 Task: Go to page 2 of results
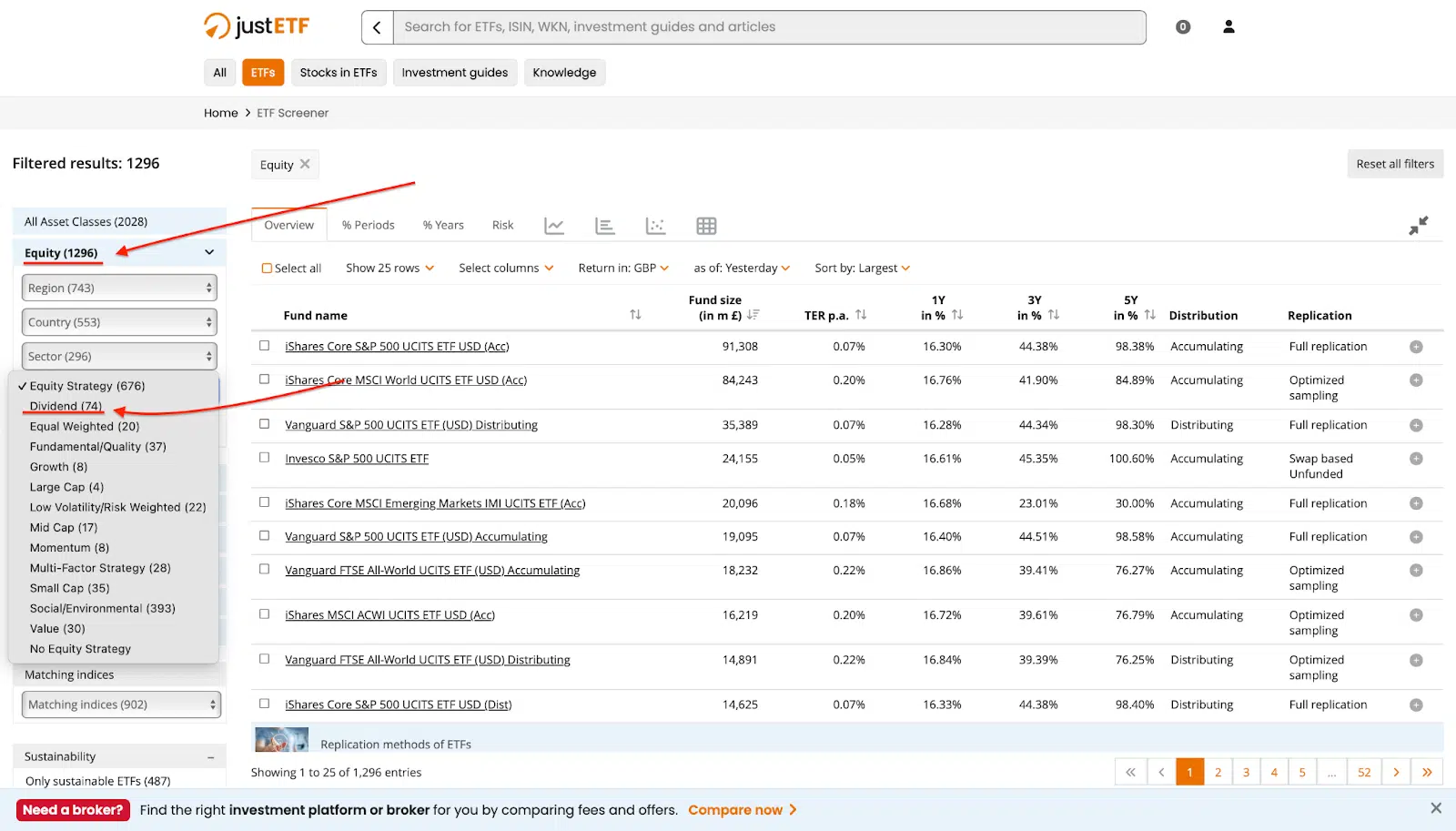[x=1218, y=772]
